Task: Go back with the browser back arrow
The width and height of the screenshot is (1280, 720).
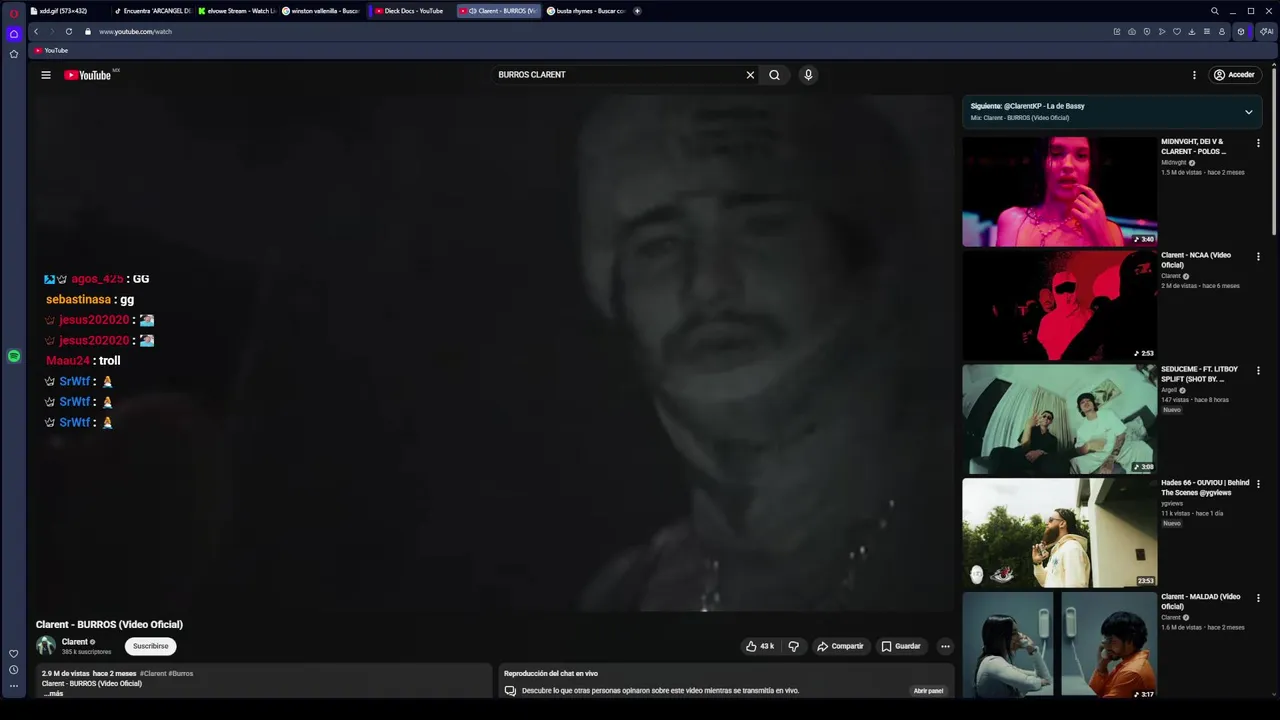Action: (36, 32)
